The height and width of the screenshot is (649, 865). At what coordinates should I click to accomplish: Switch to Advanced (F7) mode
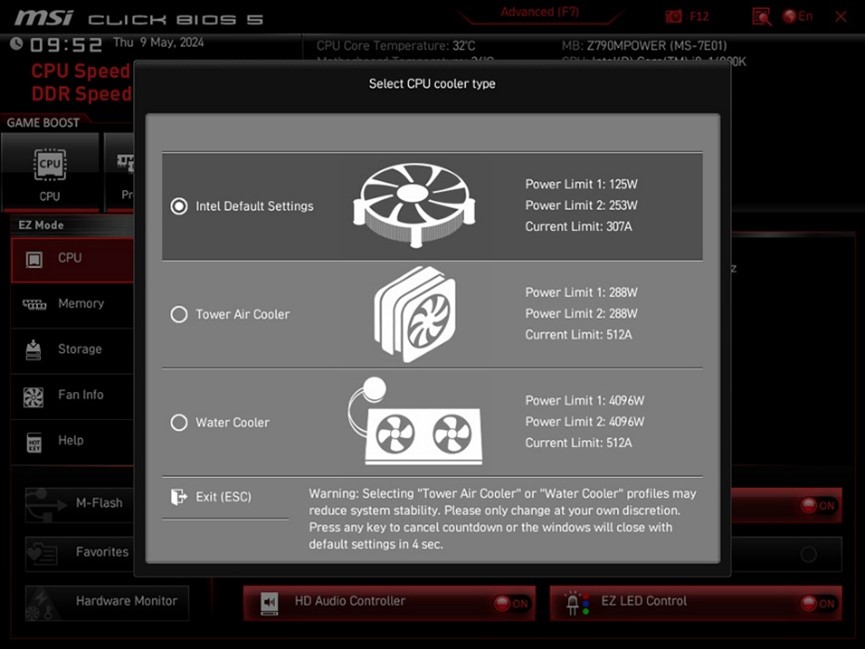pos(540,13)
